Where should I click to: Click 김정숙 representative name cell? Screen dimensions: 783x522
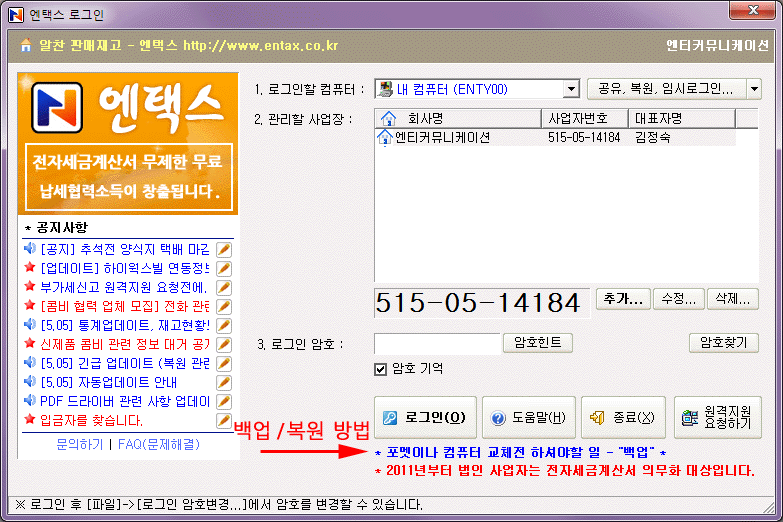[x=653, y=137]
